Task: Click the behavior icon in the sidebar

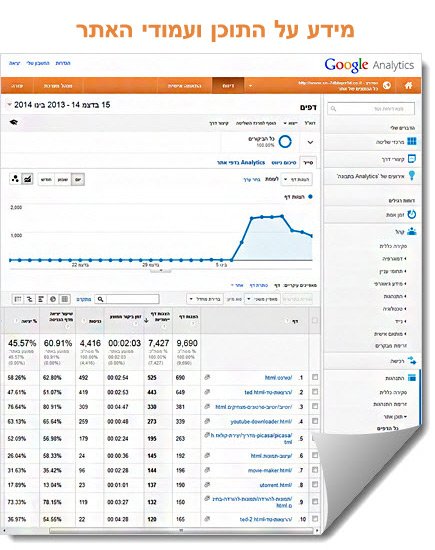Action: (412, 378)
